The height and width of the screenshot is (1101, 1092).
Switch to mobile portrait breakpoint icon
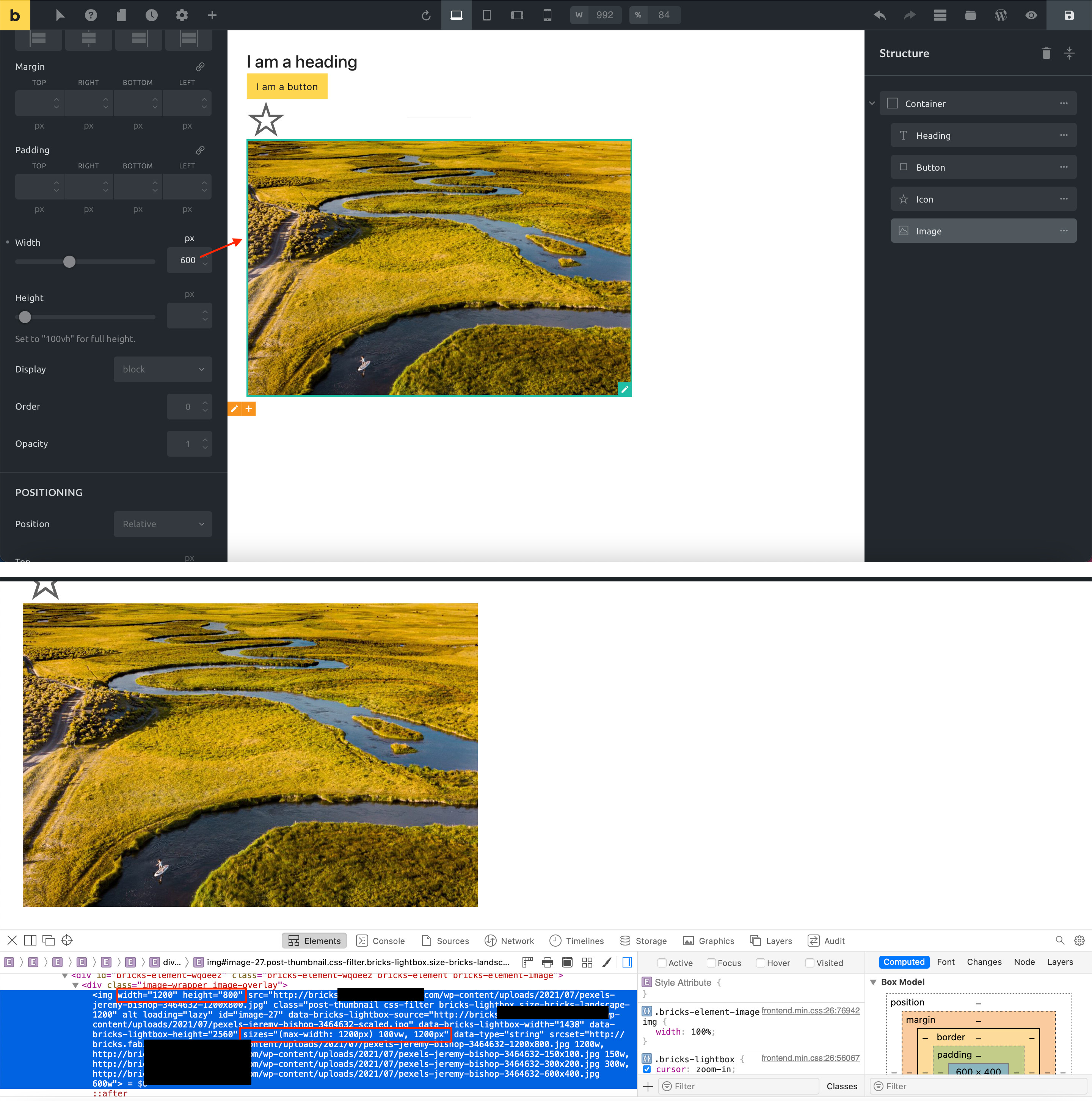547,16
